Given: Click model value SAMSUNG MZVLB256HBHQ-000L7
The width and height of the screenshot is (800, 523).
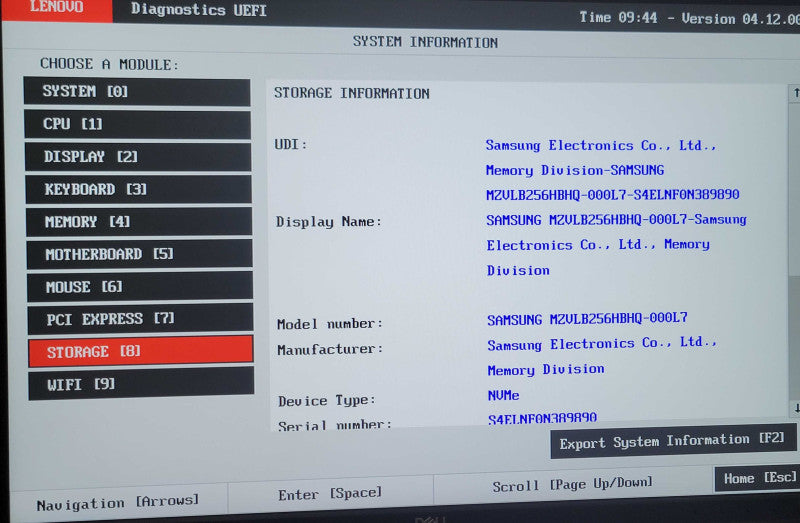Looking at the screenshot, I should 587,319.
